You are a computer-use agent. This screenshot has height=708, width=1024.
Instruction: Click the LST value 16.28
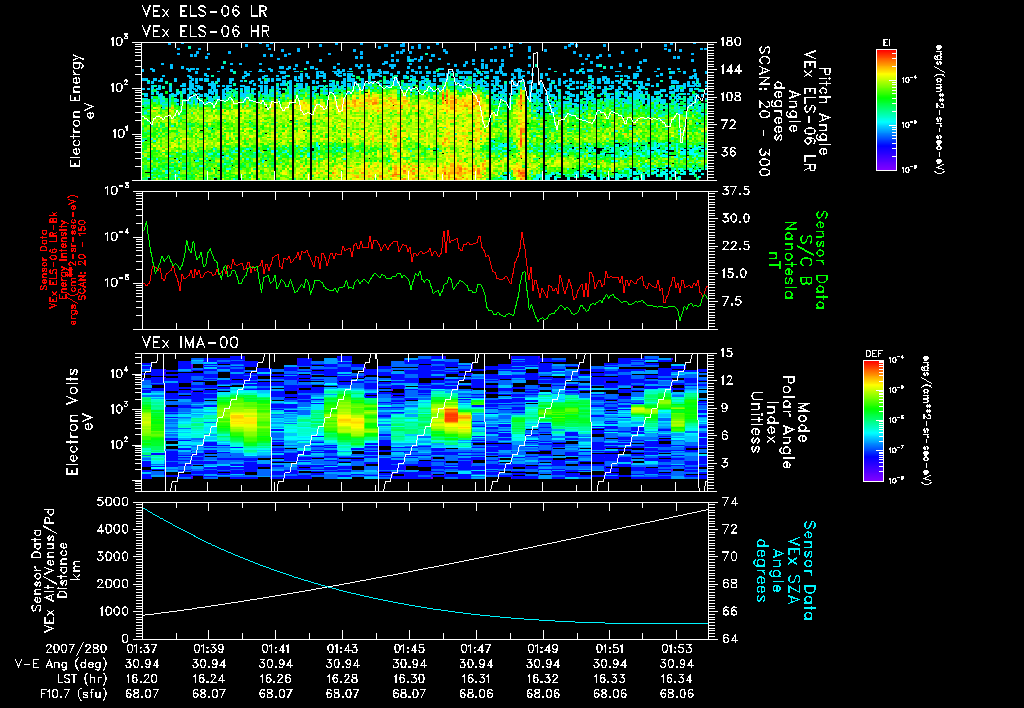(342, 679)
